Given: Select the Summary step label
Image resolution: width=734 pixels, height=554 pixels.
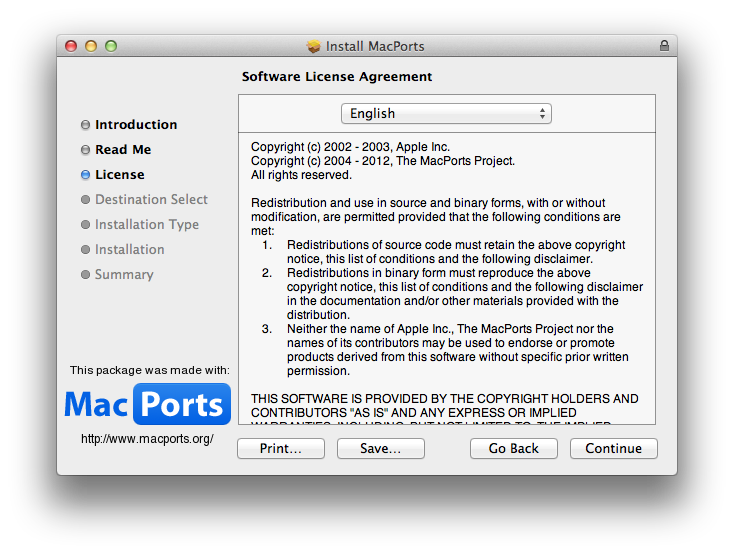Looking at the screenshot, I should pyautogui.click(x=124, y=274).
